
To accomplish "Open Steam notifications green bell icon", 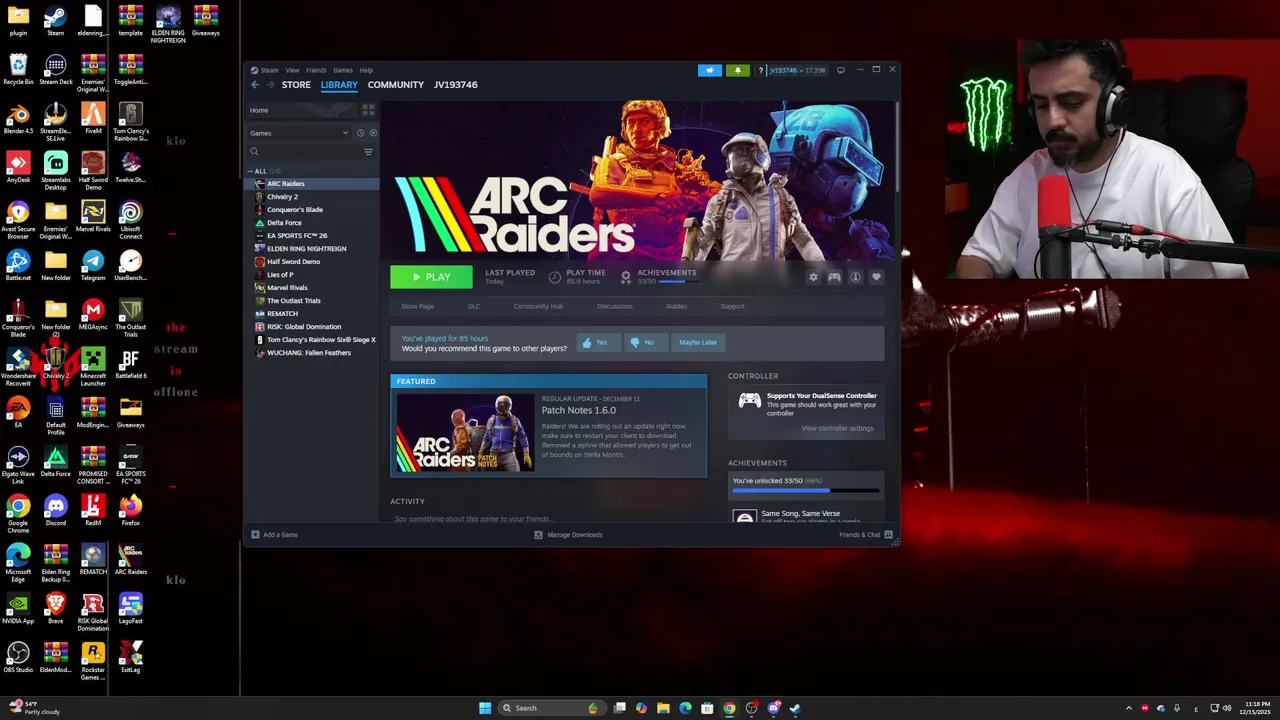I will tap(738, 70).
